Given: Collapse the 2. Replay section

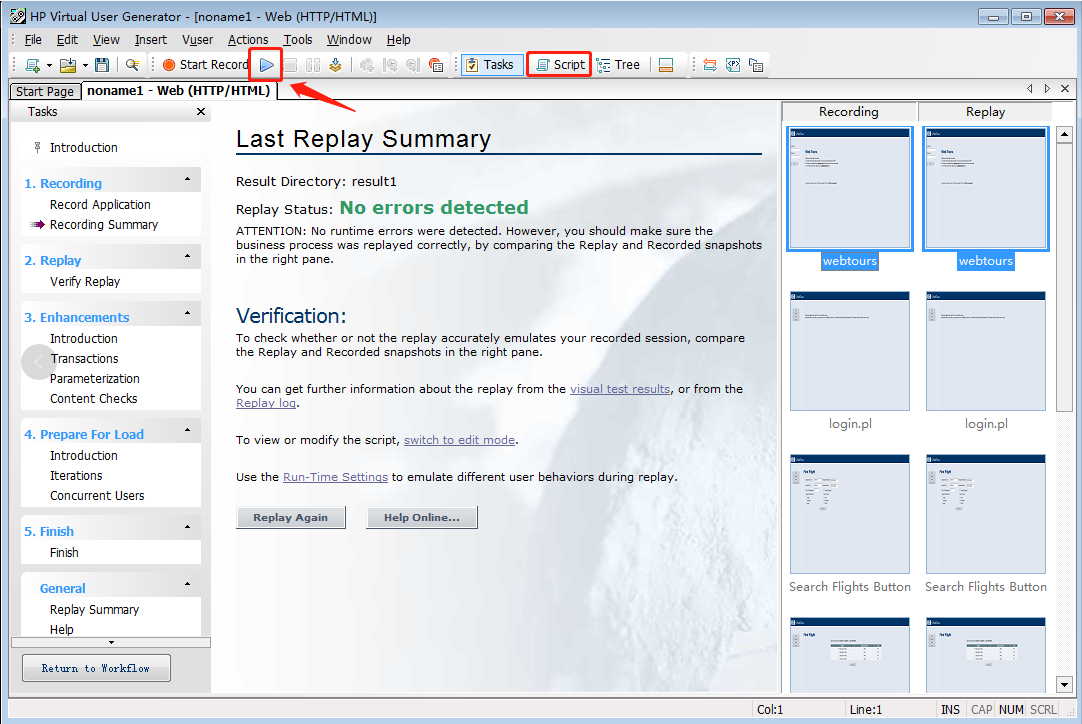Looking at the screenshot, I should pos(187,256).
